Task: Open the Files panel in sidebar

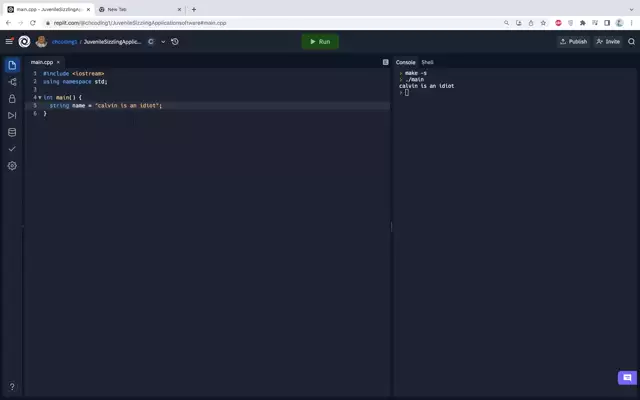Action: coord(12,65)
